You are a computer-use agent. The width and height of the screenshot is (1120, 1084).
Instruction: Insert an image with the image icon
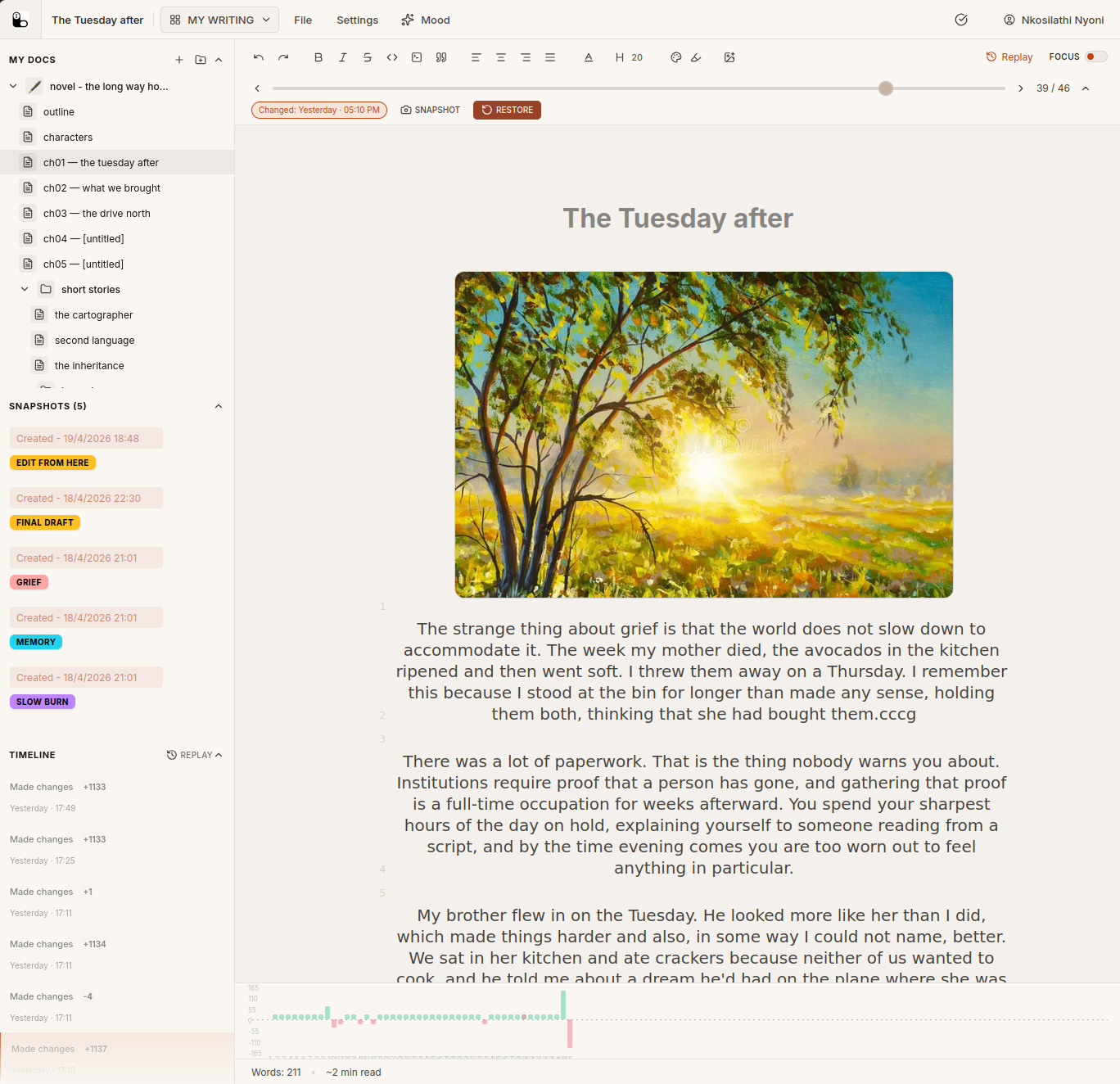(729, 57)
